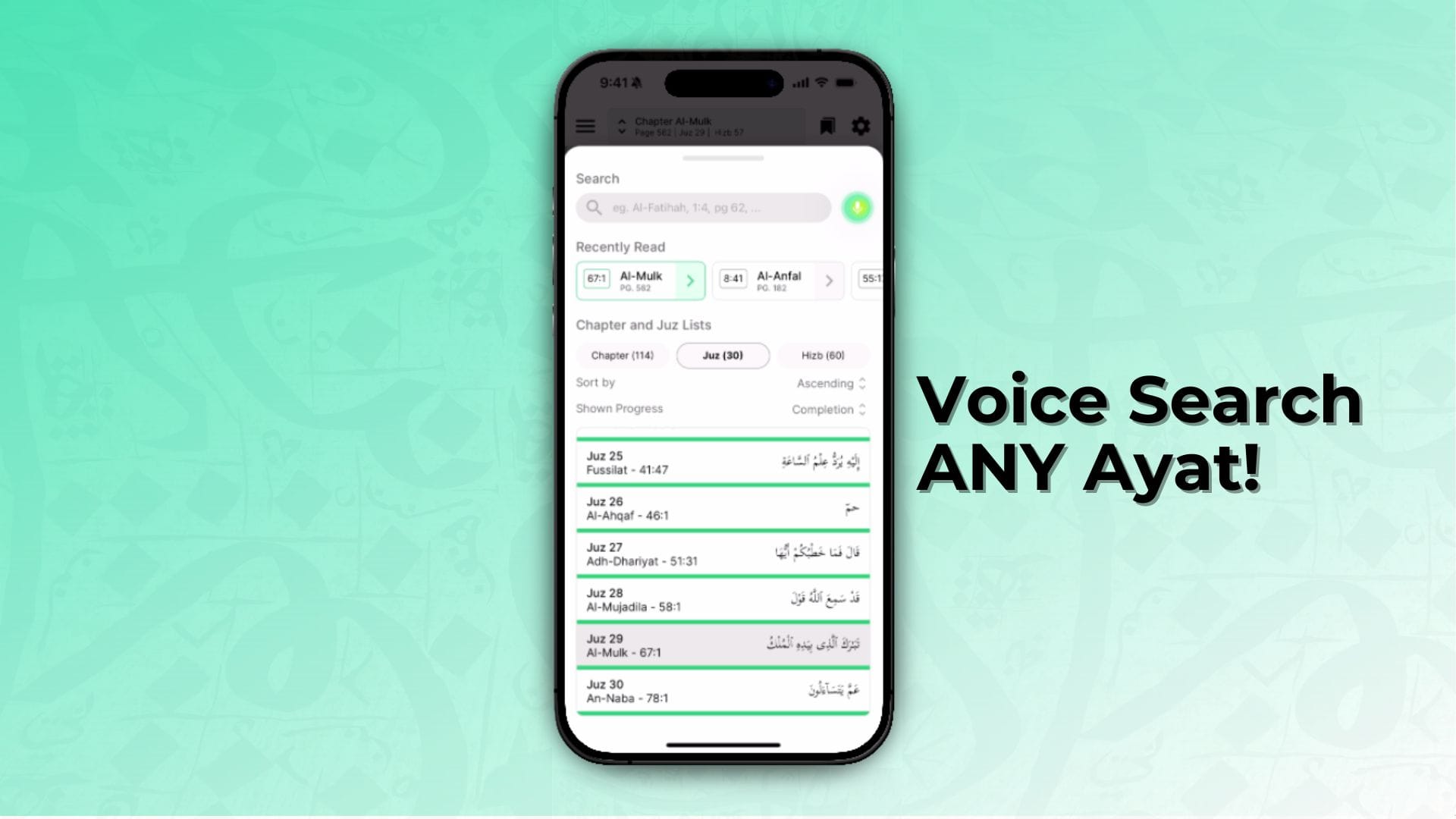The width and height of the screenshot is (1456, 819).
Task: Toggle Sort by Ascending order
Action: click(x=831, y=382)
